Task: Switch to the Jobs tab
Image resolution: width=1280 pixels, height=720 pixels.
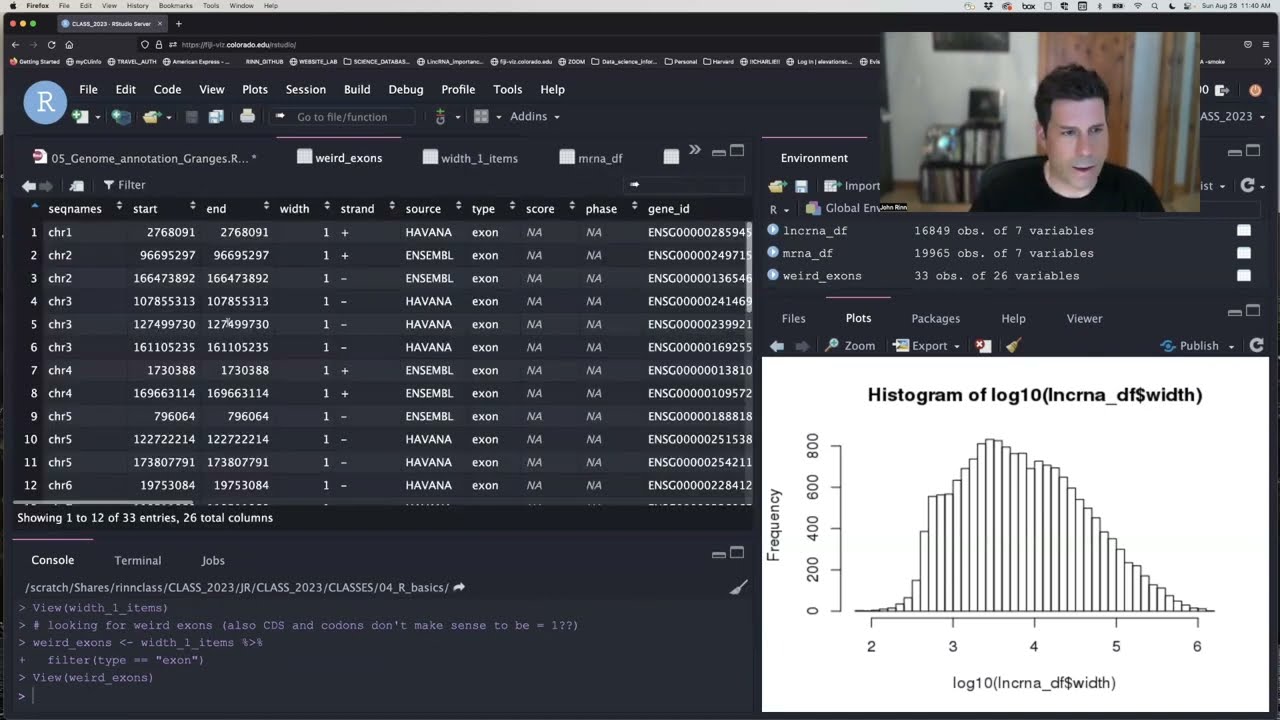Action: [213, 560]
